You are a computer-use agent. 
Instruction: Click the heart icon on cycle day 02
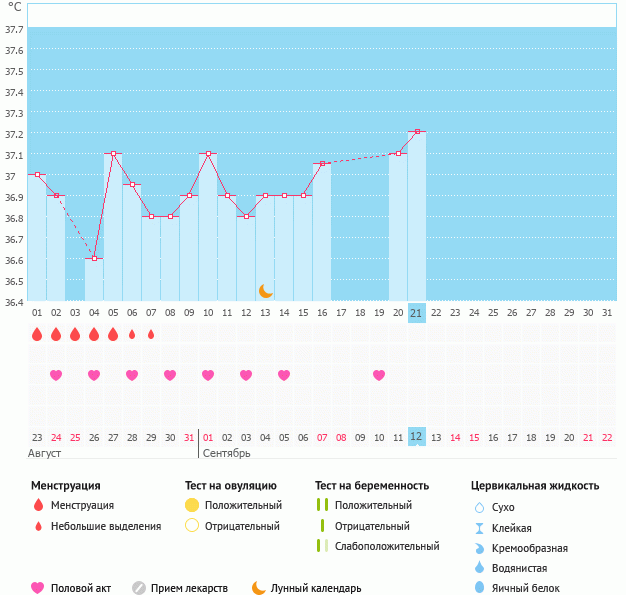point(56,375)
